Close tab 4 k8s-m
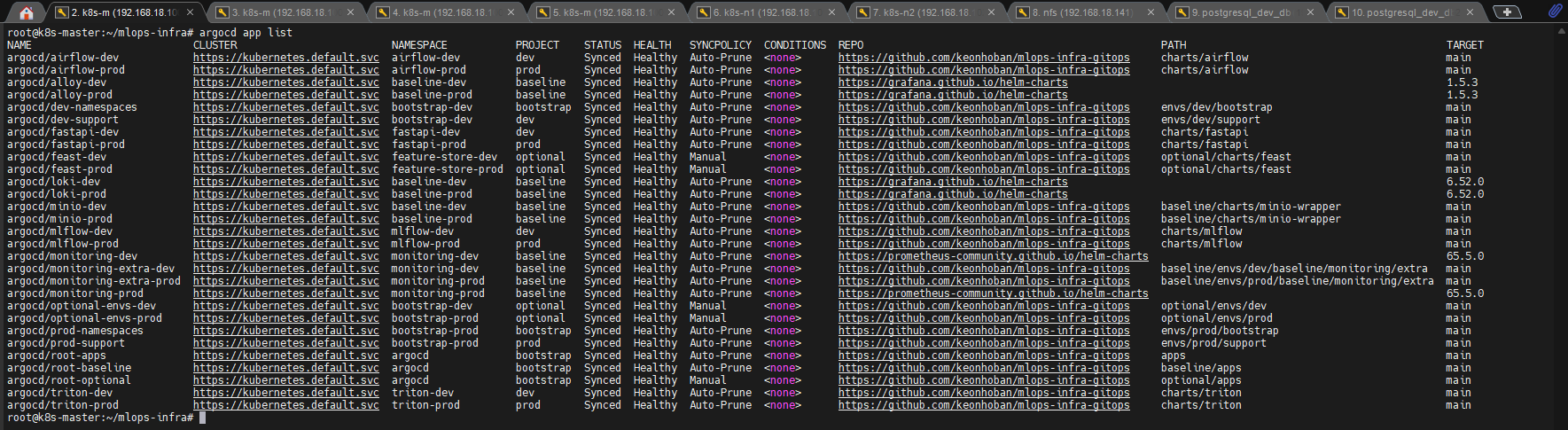Screen dimensions: 1568x430 (511, 12)
